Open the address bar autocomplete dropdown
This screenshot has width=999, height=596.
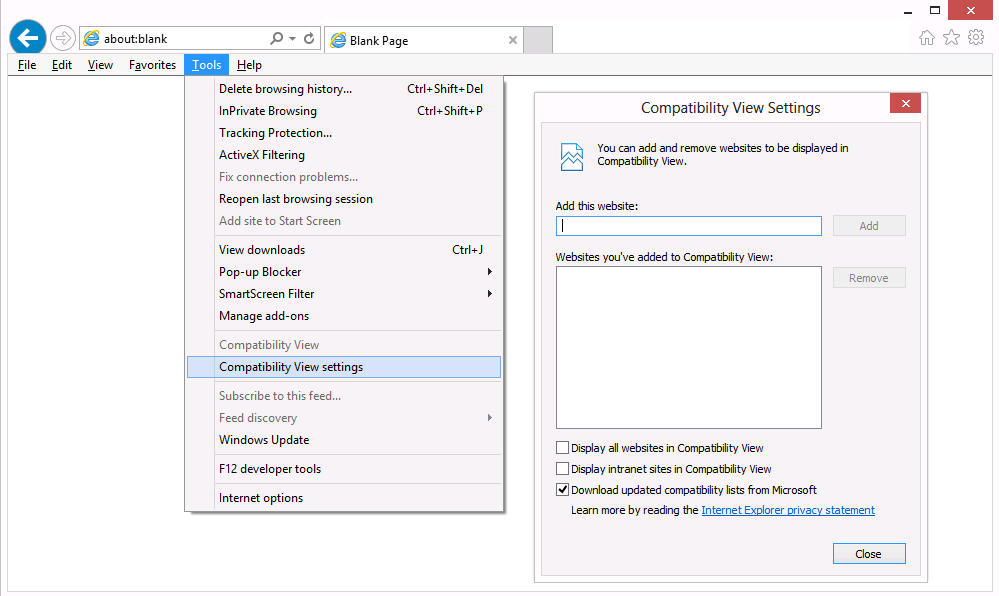click(x=291, y=37)
